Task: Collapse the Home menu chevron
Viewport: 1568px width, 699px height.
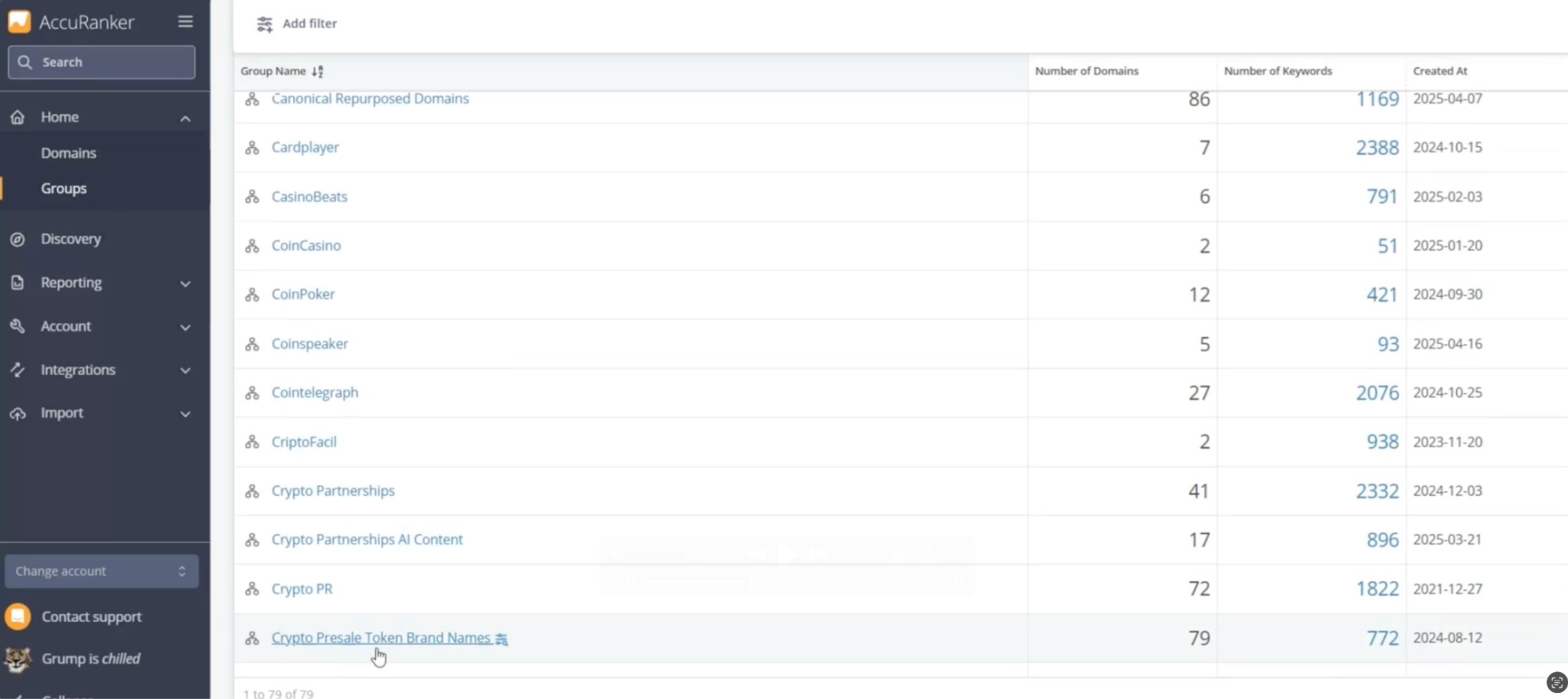Action: click(185, 118)
